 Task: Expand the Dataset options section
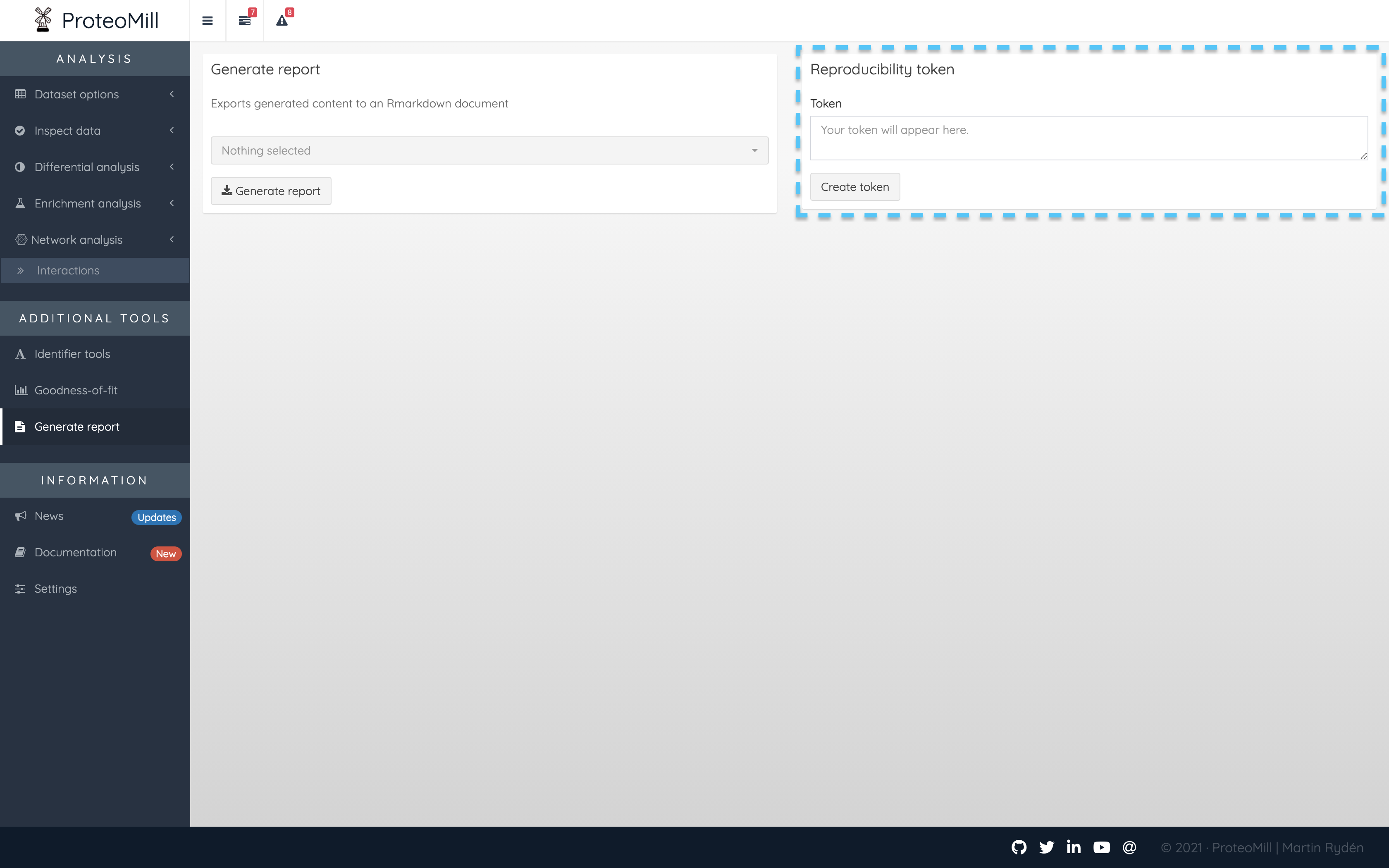(94, 93)
